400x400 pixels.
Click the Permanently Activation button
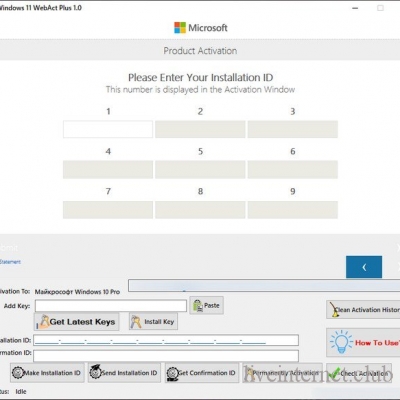[282, 373]
